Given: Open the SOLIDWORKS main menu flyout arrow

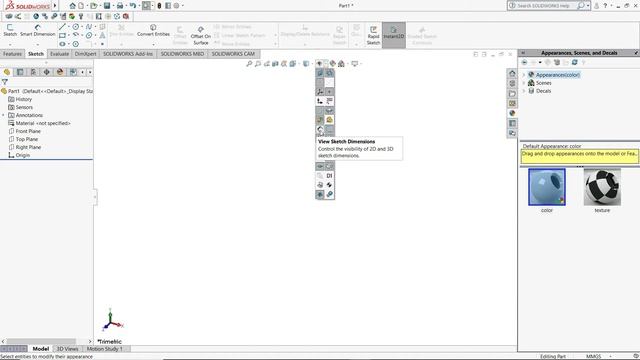Looking at the screenshot, I should click(x=55, y=6).
